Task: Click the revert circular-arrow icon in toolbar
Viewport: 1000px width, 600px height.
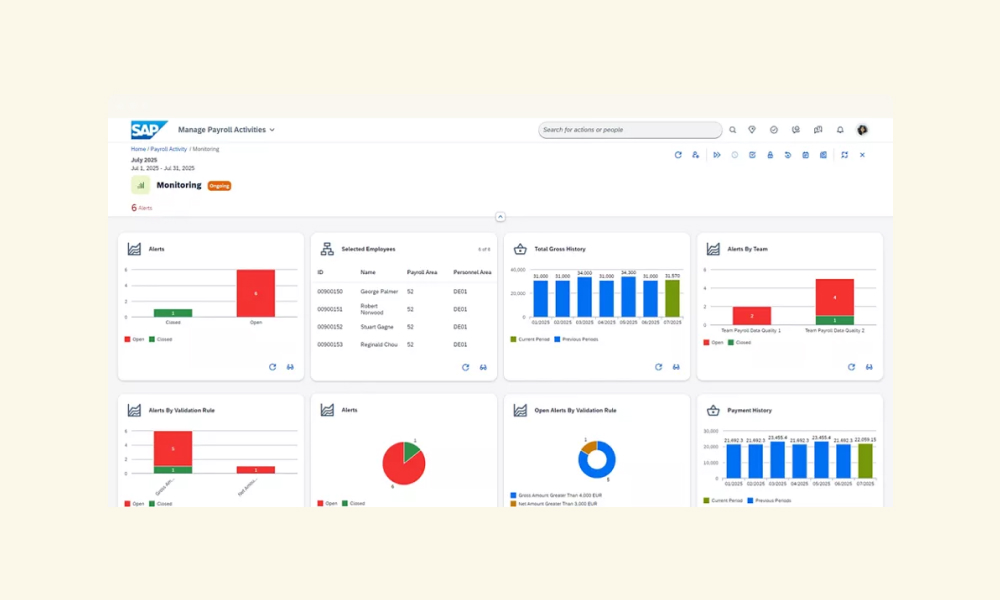Action: [788, 155]
